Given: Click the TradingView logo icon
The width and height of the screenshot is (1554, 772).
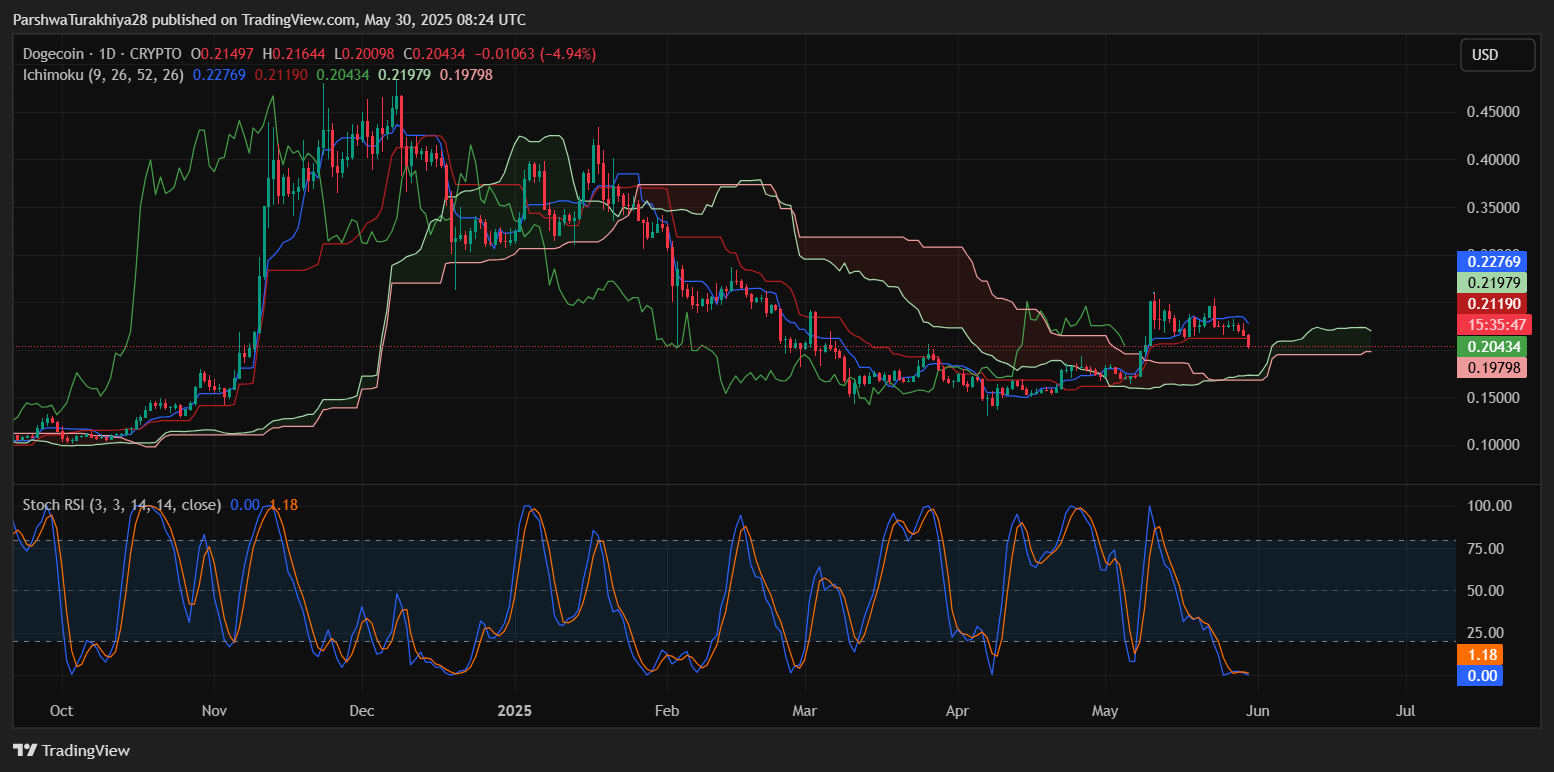Looking at the screenshot, I should click(24, 750).
